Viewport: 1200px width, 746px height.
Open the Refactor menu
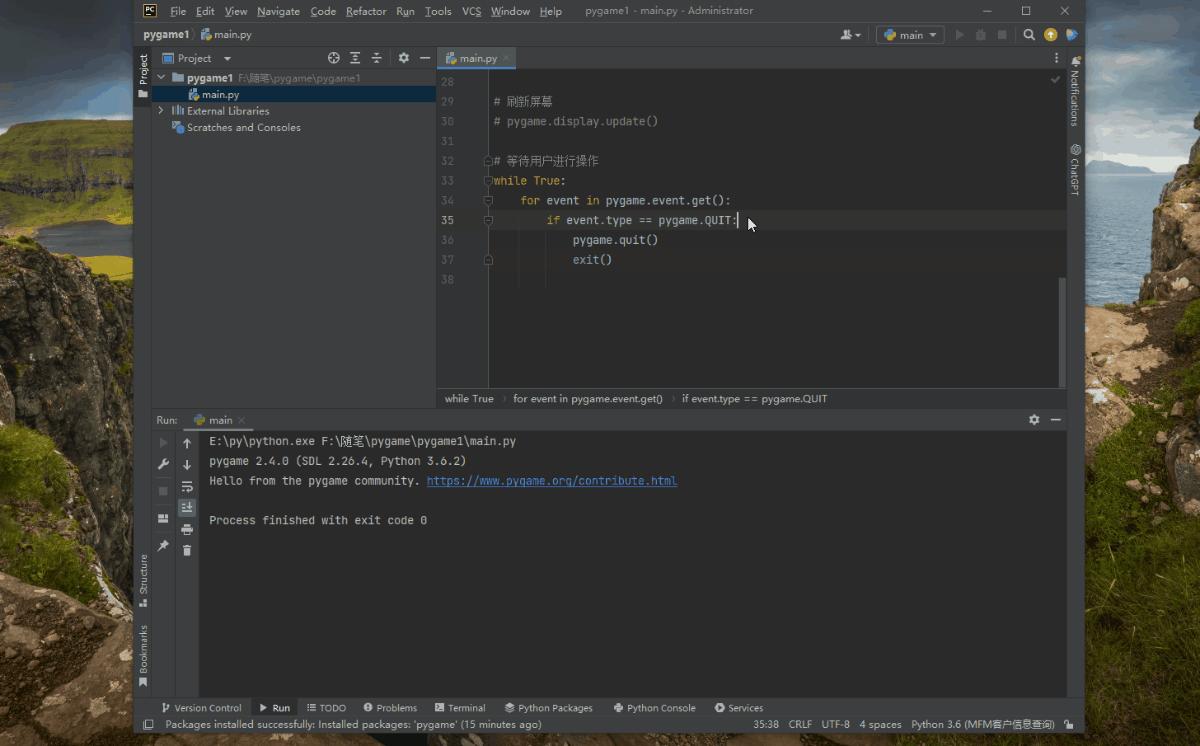(366, 11)
